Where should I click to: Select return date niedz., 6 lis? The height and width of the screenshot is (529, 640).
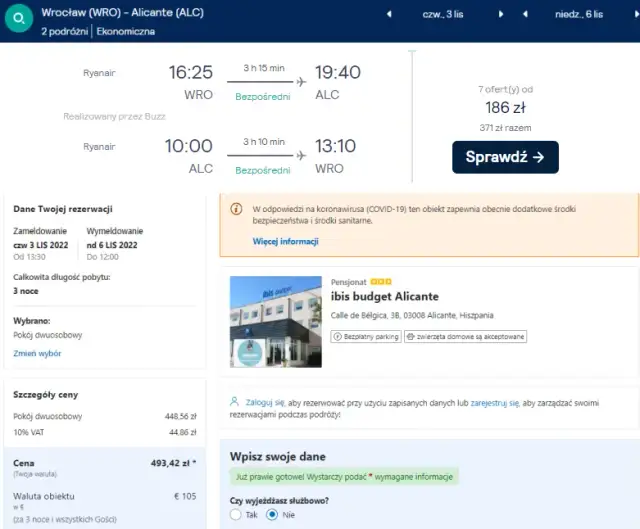pyautogui.click(x=579, y=14)
